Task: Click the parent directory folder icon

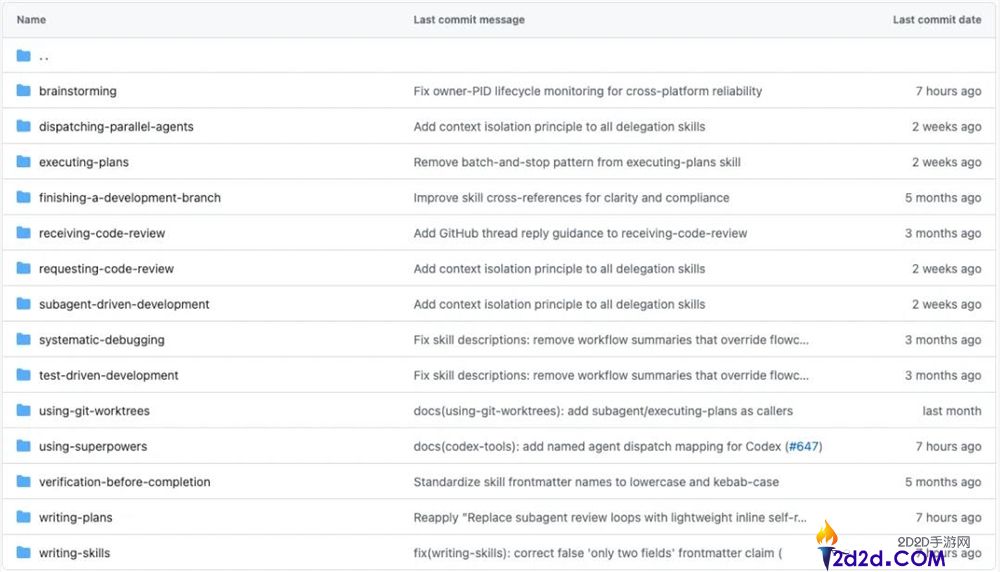Action: pos(24,56)
